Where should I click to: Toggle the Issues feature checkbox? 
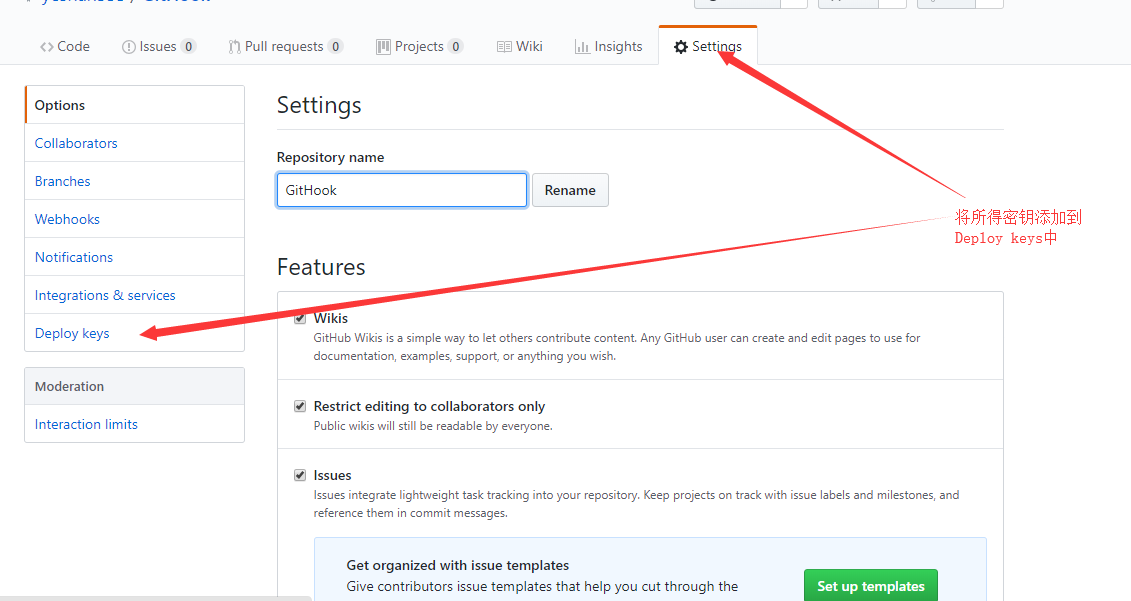(300, 475)
